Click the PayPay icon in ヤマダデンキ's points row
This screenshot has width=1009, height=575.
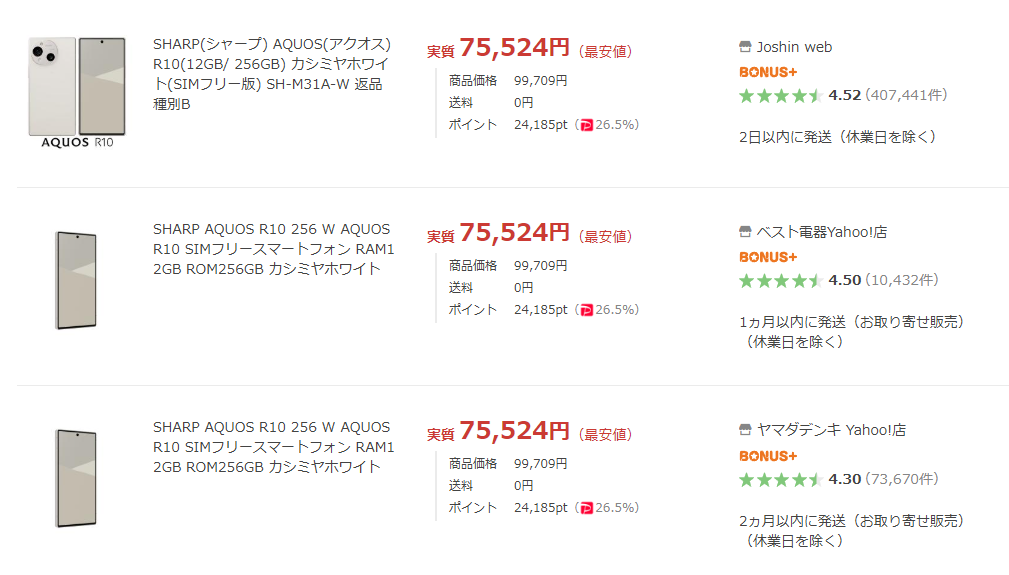pos(586,508)
